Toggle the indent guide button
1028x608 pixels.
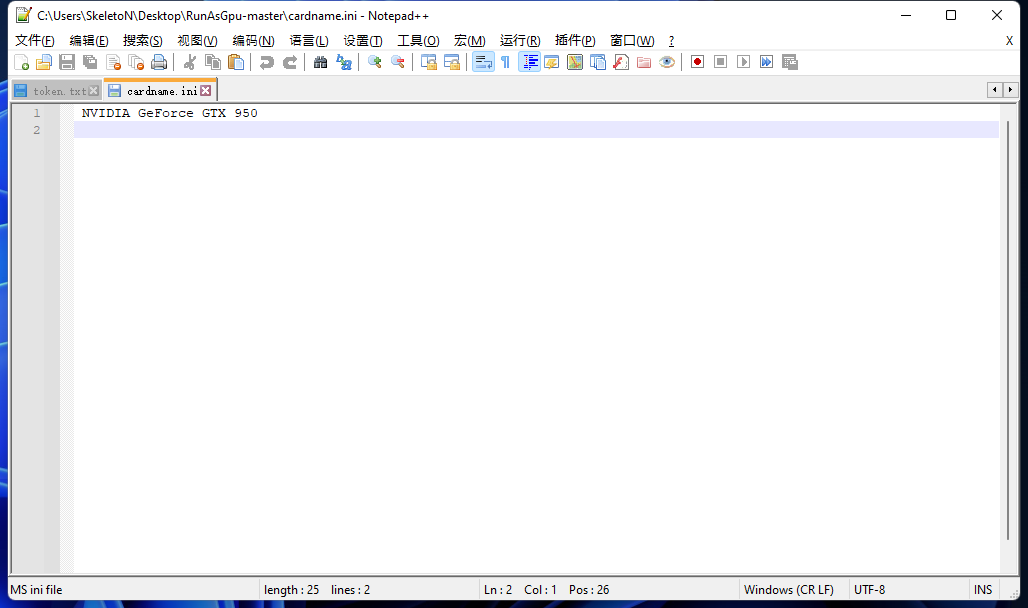point(529,62)
